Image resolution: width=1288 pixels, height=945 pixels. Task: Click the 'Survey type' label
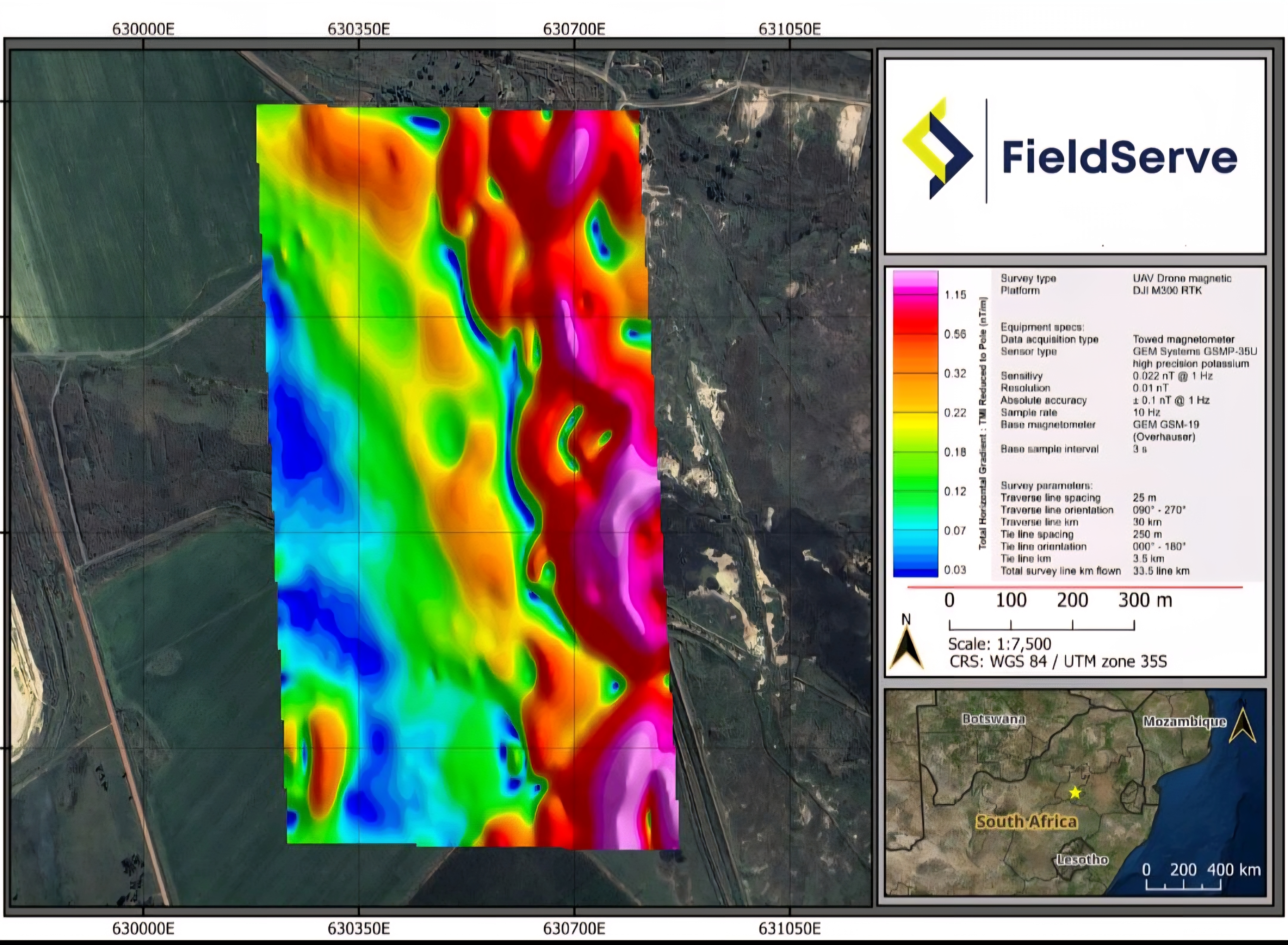(1028, 279)
